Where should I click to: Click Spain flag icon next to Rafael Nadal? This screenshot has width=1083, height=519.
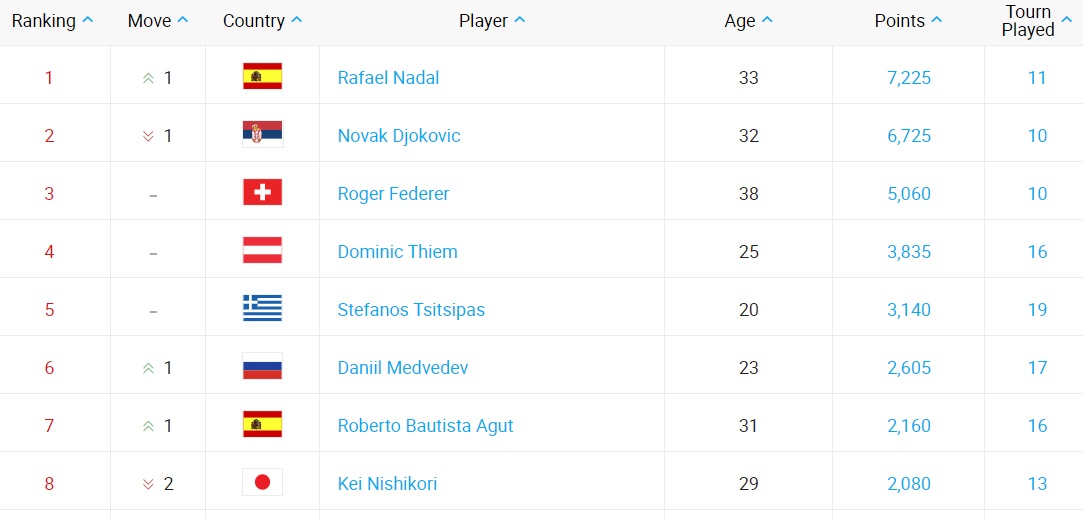[x=262, y=77]
